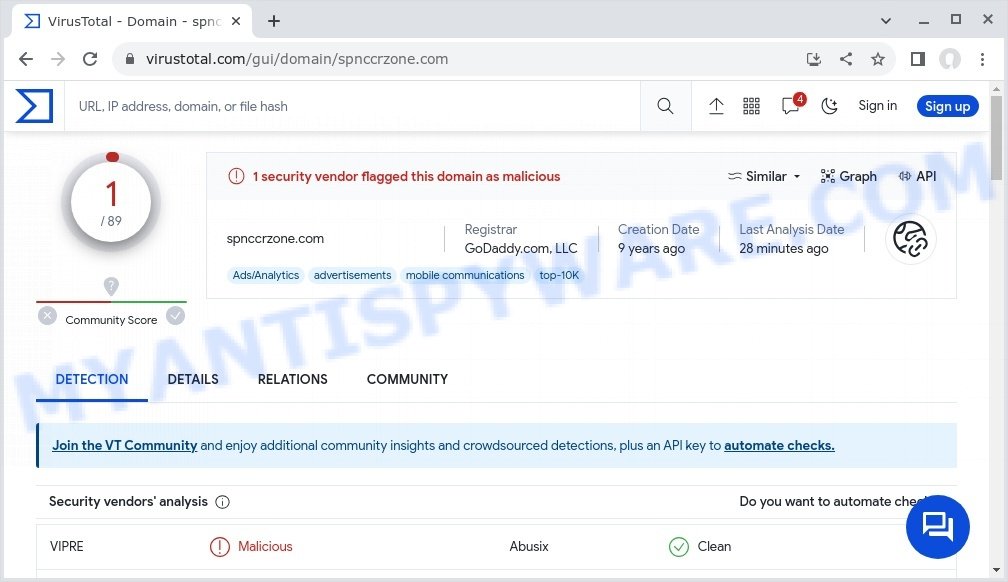Open the browser profile avatar
Image resolution: width=1008 pixels, height=582 pixels.
(x=950, y=59)
